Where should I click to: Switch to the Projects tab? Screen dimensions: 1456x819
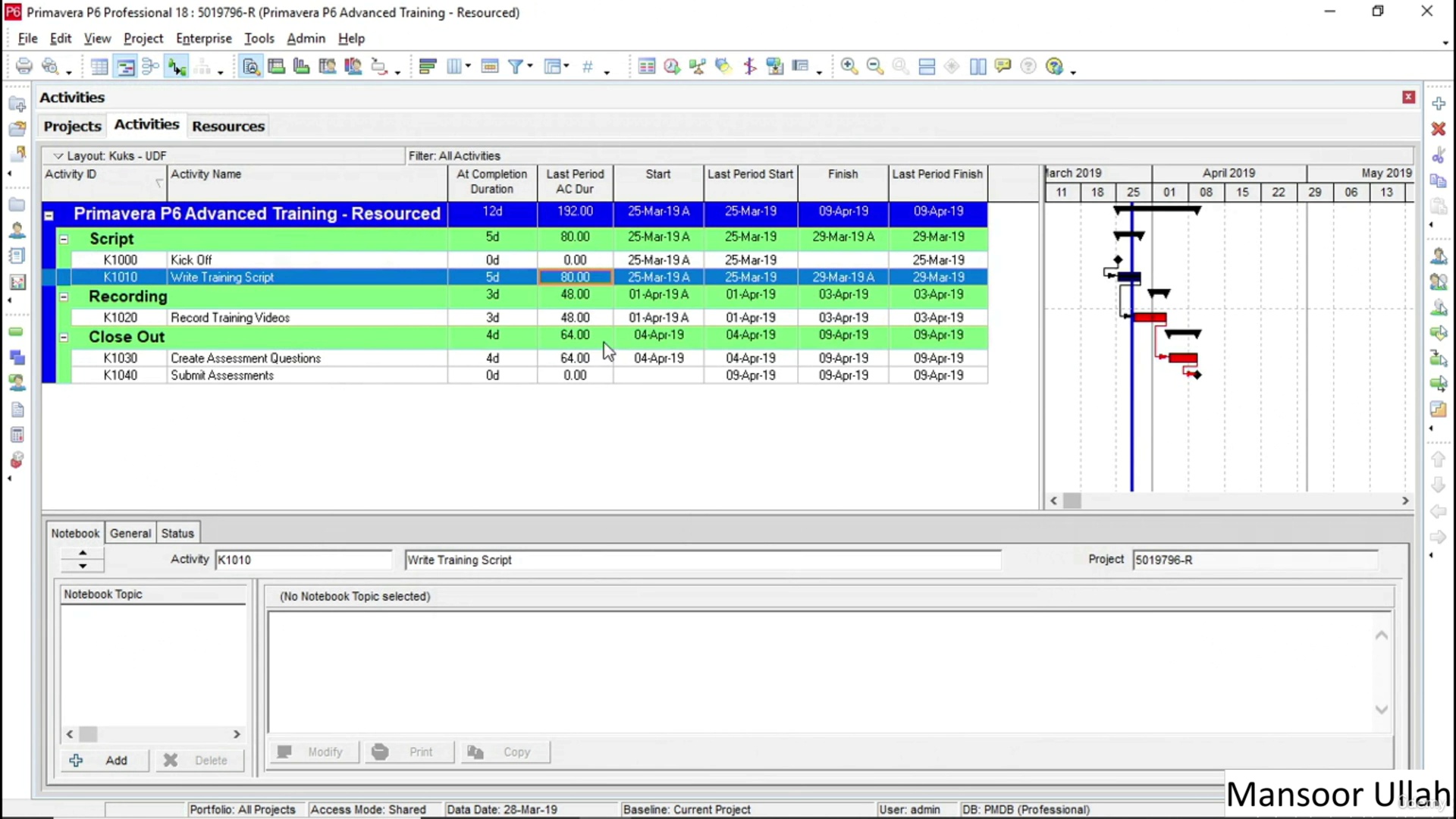72,126
